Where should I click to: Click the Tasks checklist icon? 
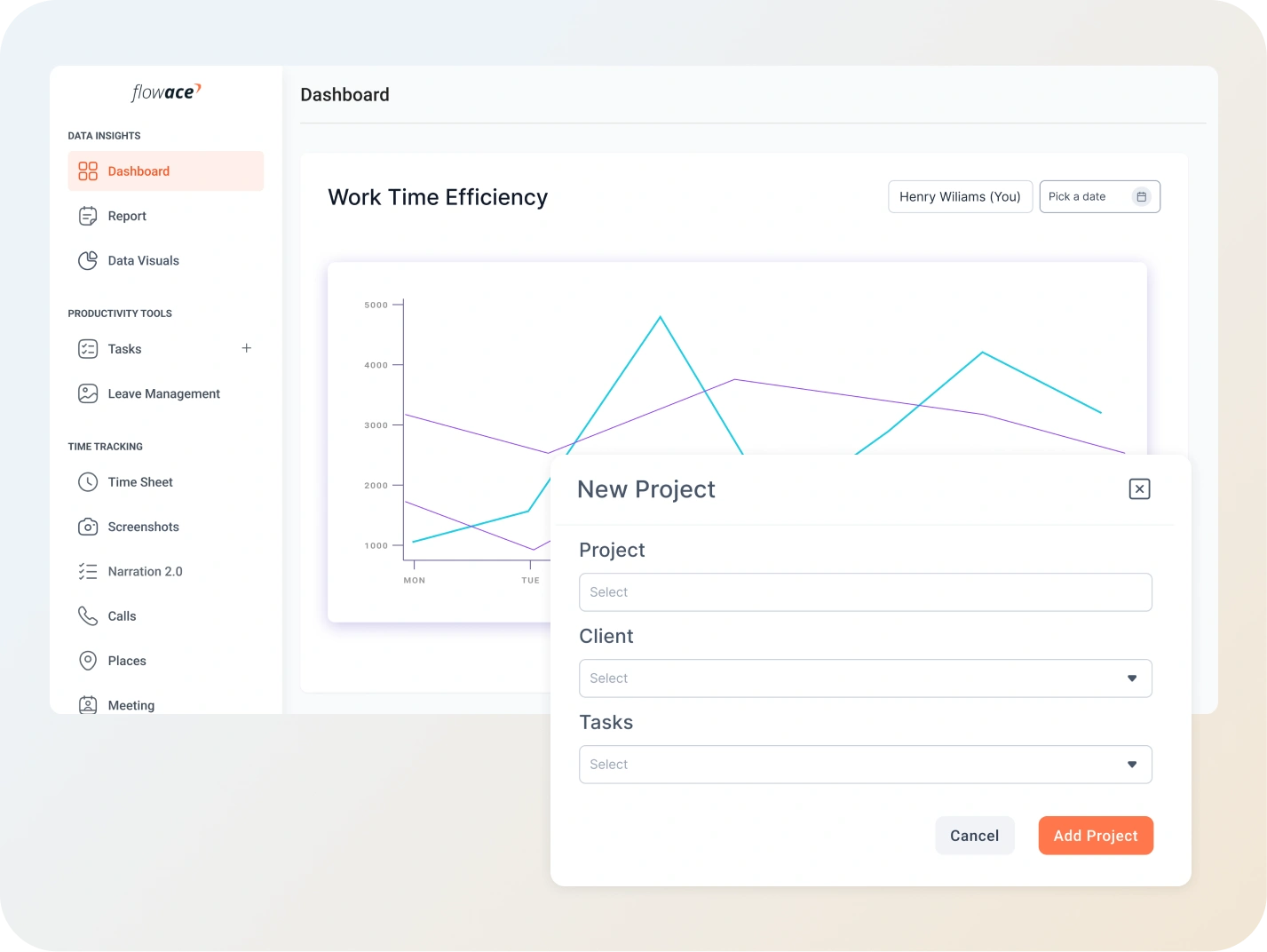(88, 349)
